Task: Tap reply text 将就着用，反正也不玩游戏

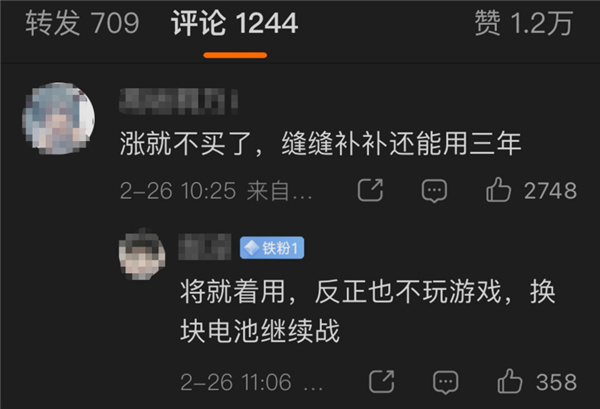Action: (x=341, y=292)
